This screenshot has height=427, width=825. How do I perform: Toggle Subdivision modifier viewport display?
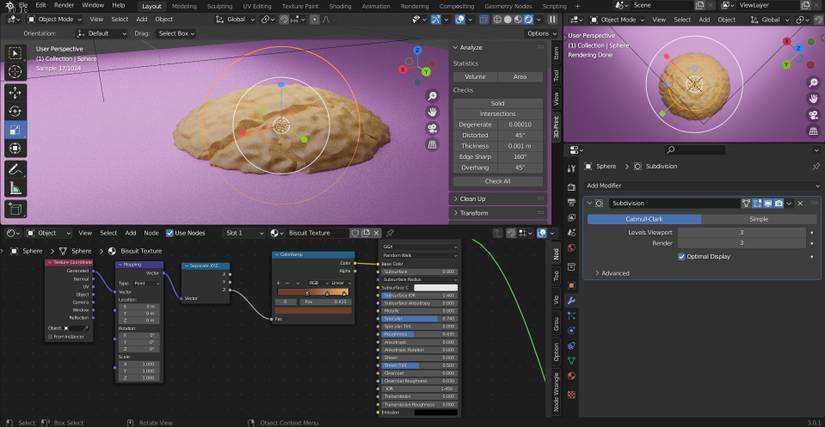[x=768, y=204]
